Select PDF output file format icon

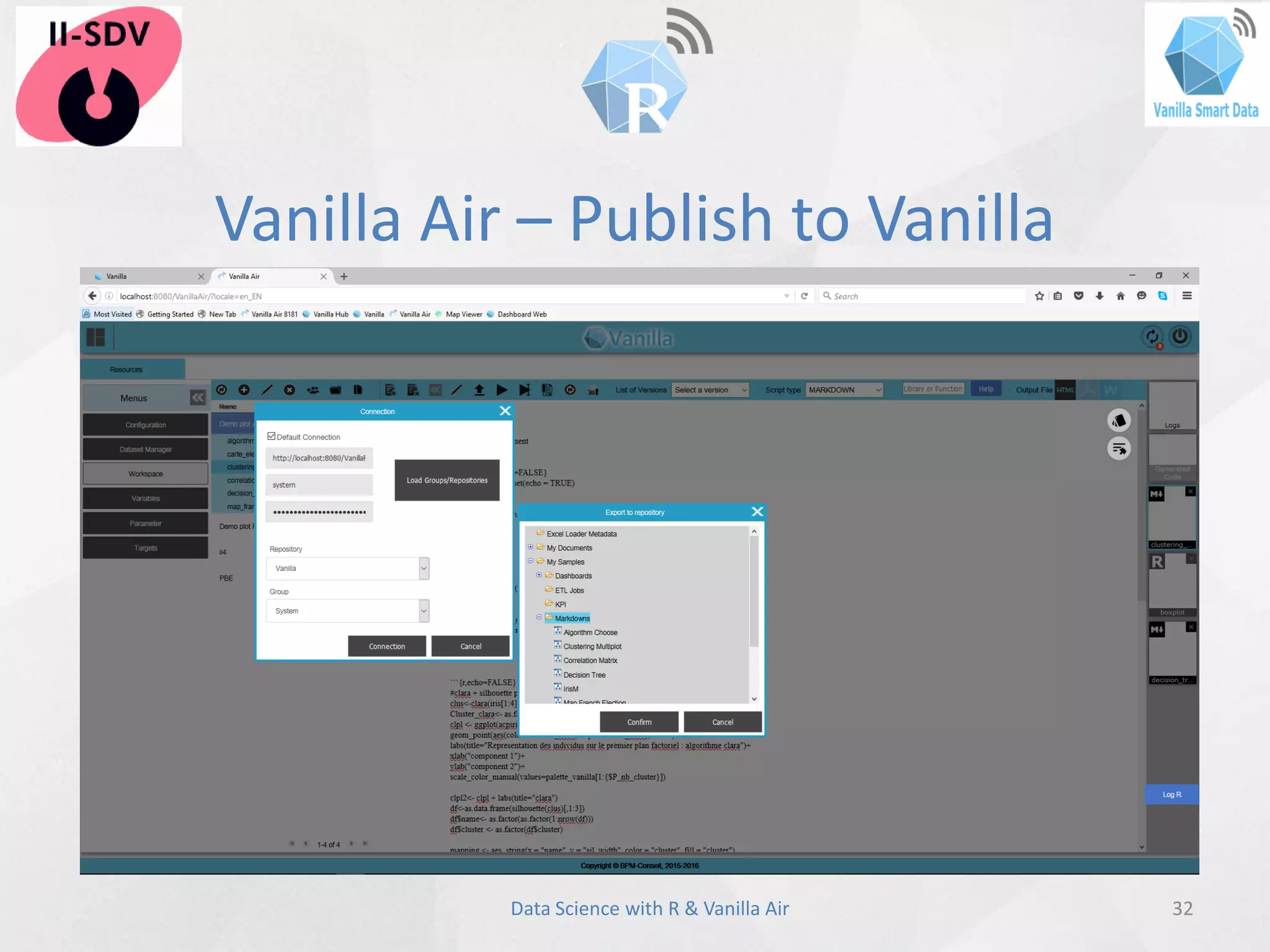tap(1088, 390)
